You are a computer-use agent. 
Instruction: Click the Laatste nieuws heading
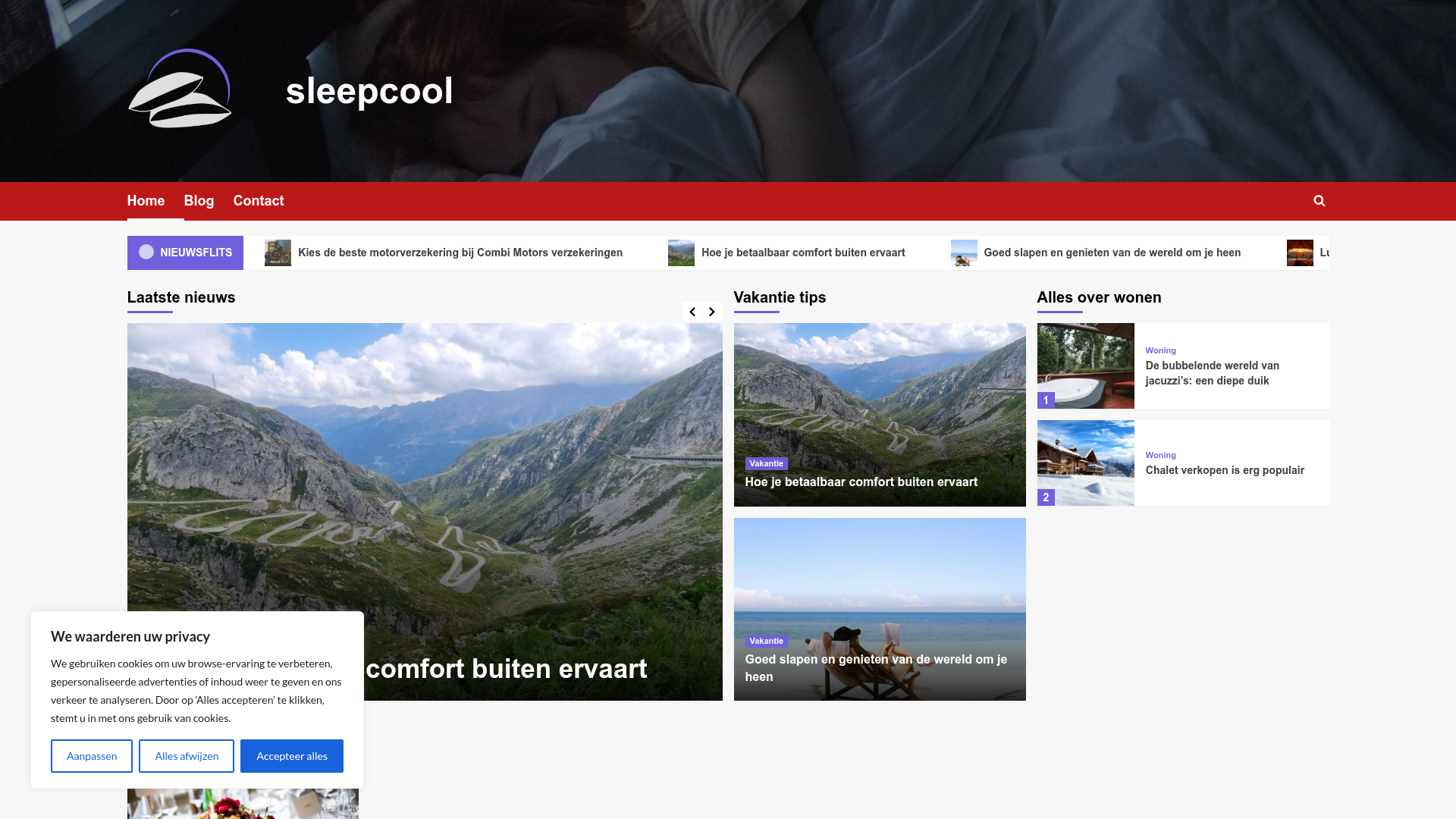(x=181, y=297)
